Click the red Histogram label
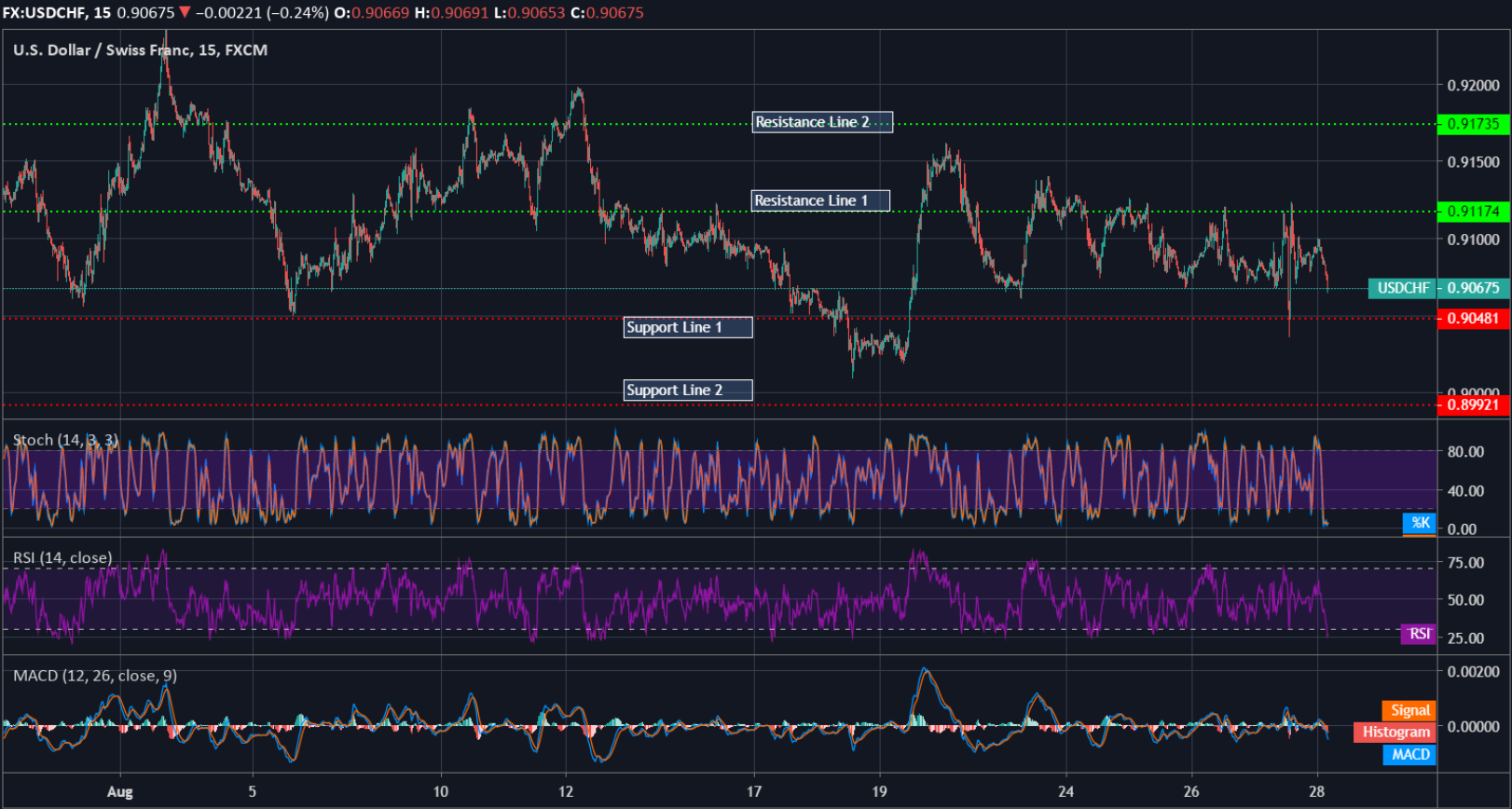Viewport: 1512px width, 809px height. point(1395,732)
